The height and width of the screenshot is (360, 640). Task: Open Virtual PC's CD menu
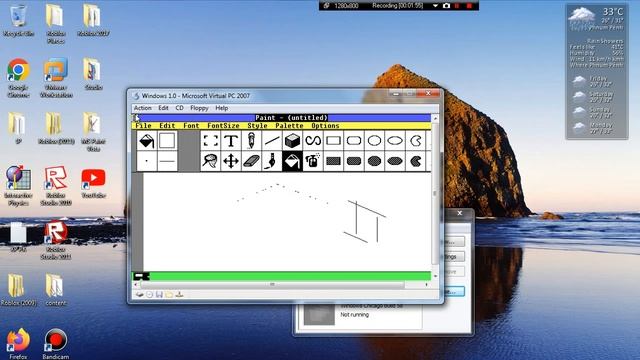[180, 108]
